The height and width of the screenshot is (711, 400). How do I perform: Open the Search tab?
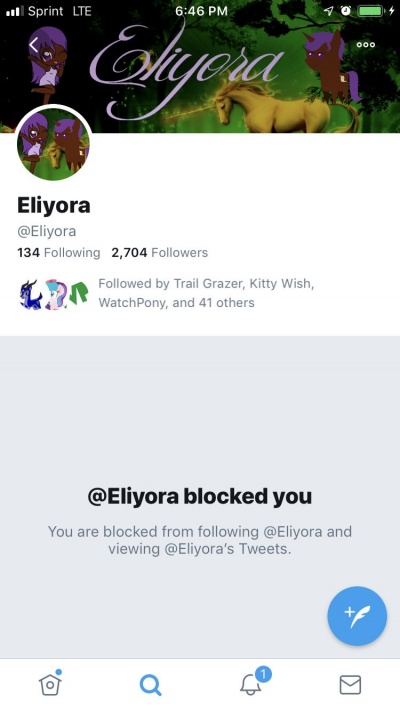(150, 685)
